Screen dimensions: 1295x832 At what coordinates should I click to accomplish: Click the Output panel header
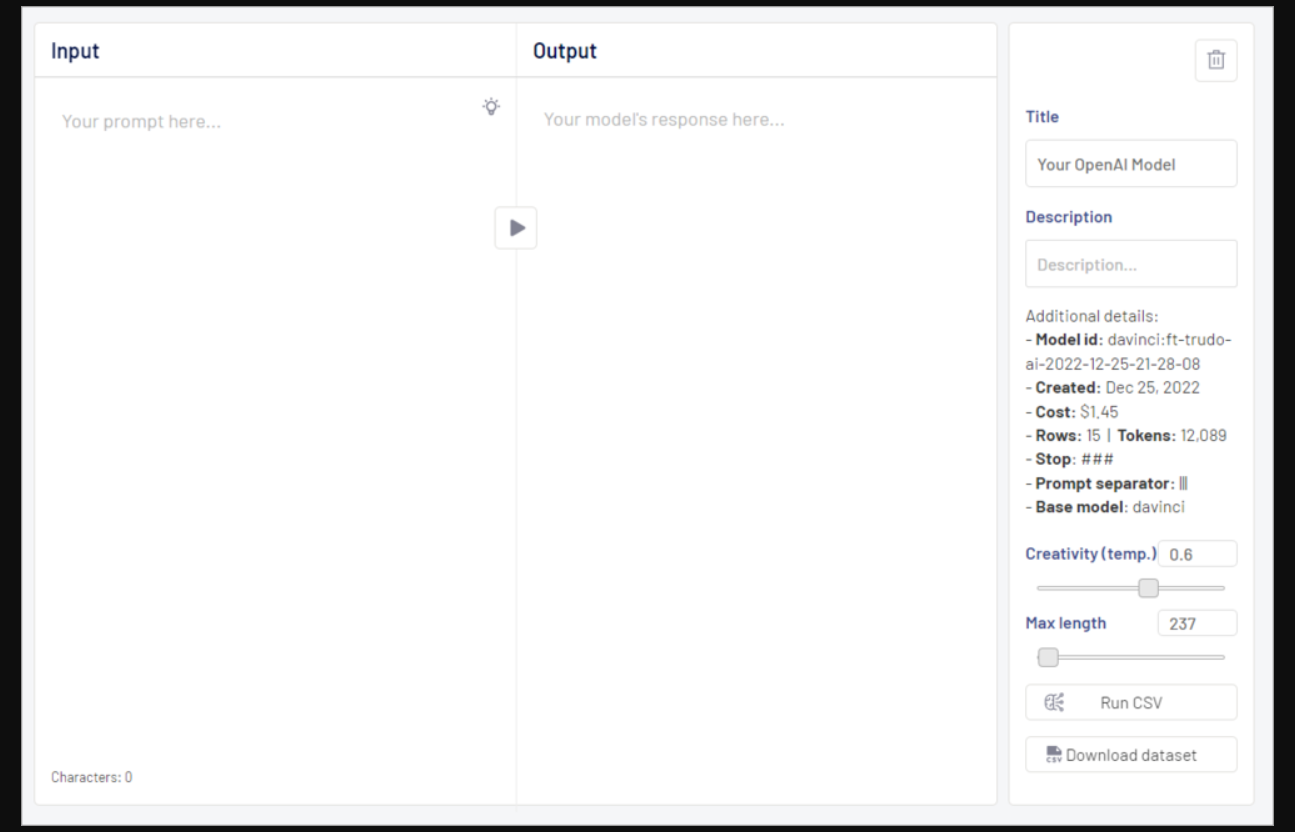pyautogui.click(x=564, y=51)
